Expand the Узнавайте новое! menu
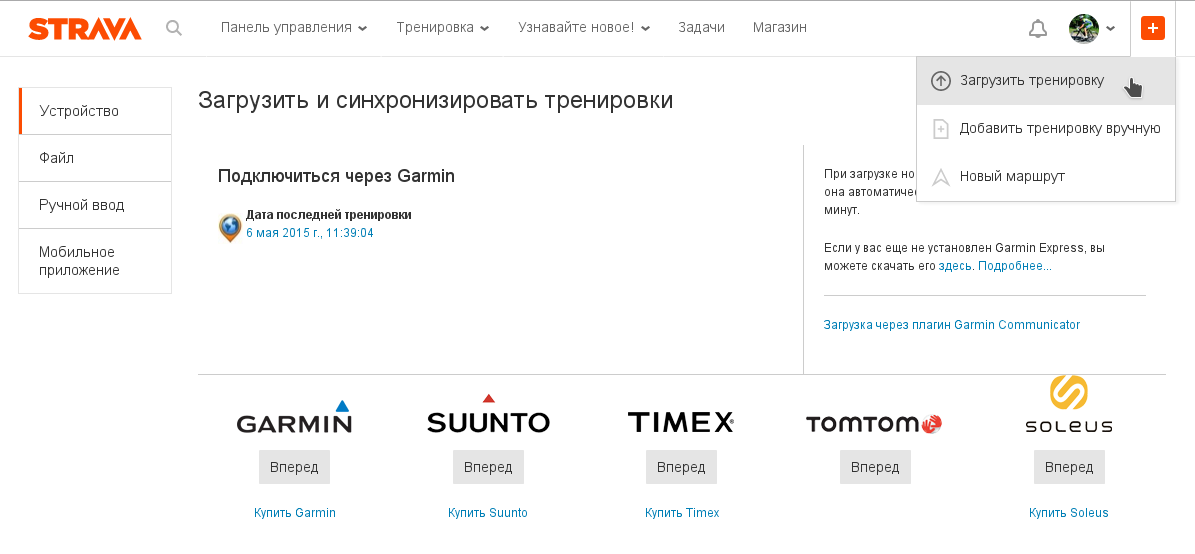Image resolution: width=1195 pixels, height=554 pixels. (584, 27)
